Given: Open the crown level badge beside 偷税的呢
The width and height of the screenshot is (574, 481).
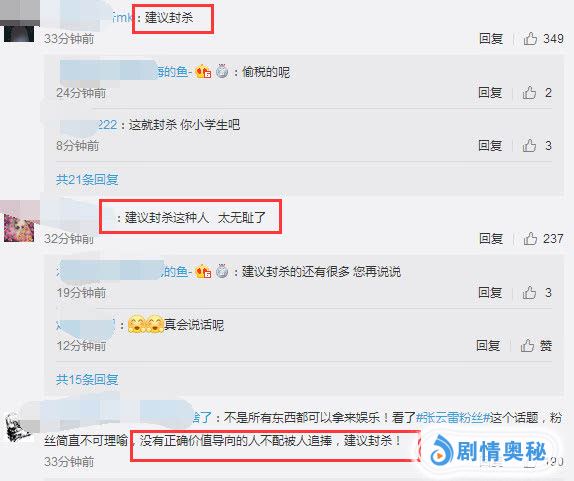Looking at the screenshot, I should coord(204,71).
